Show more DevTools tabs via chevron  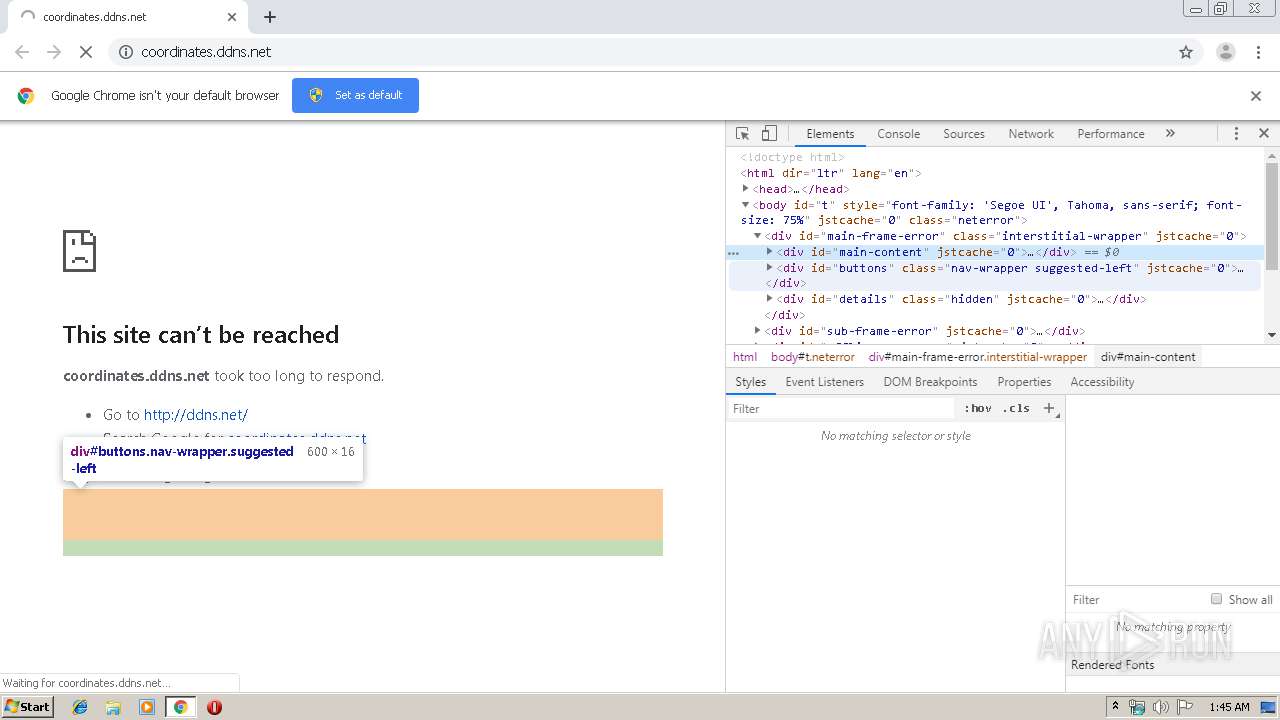click(x=1170, y=133)
